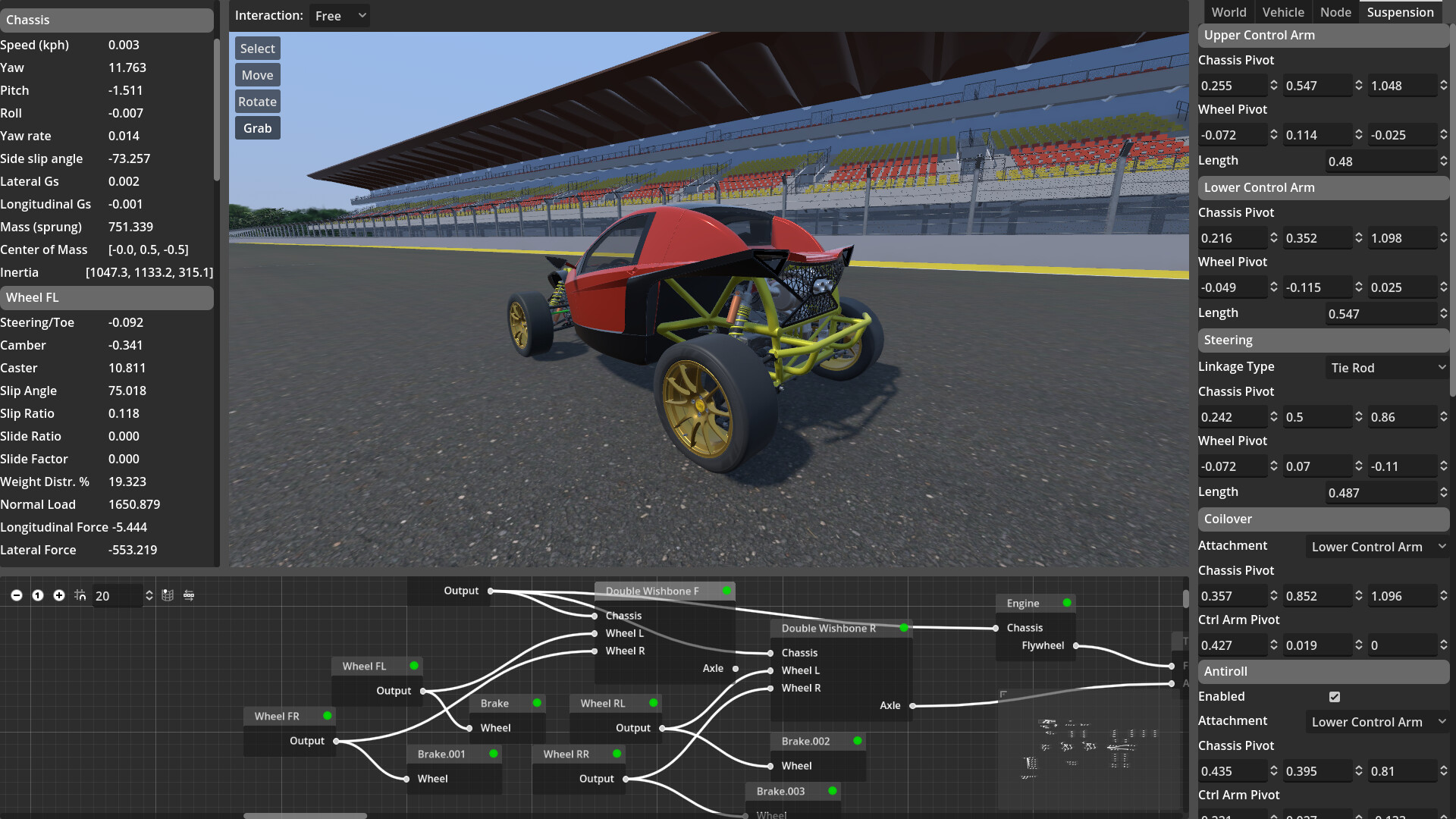
Task: Toggle the green status dot on Wheel FR node
Action: coord(328,715)
